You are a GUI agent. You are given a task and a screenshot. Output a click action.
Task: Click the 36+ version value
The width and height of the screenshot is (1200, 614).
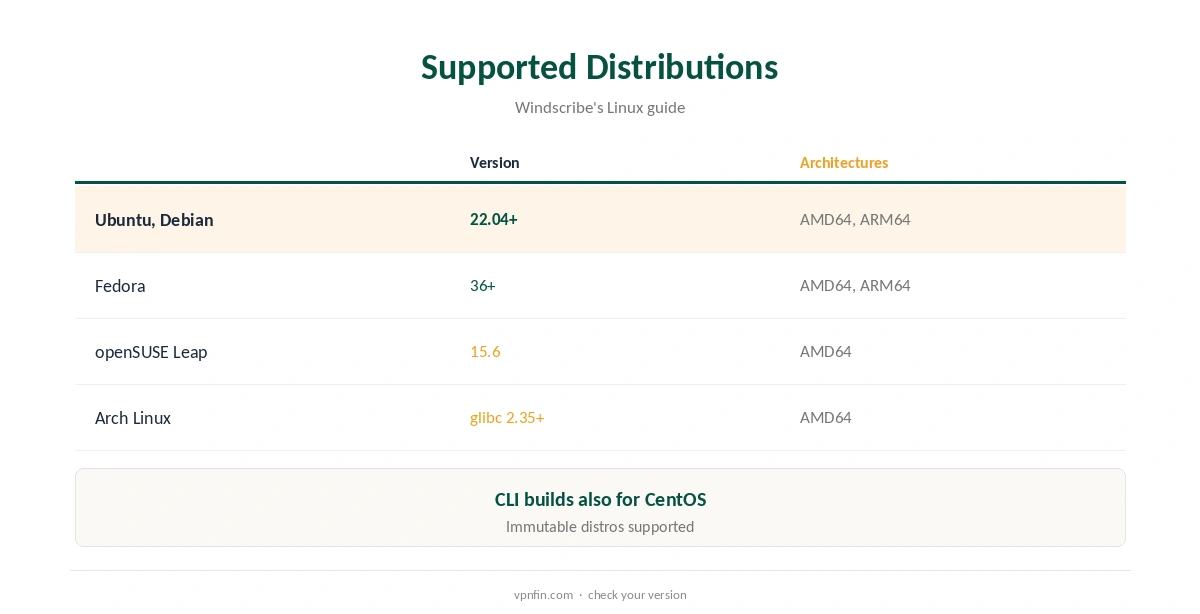pos(482,285)
